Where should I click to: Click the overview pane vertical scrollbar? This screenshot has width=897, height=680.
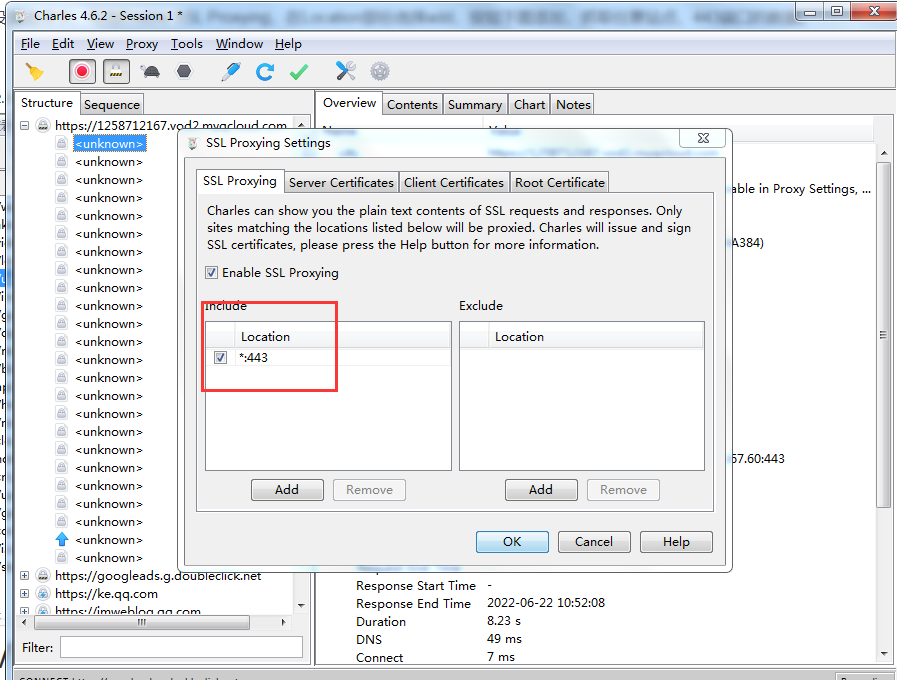tap(884, 335)
